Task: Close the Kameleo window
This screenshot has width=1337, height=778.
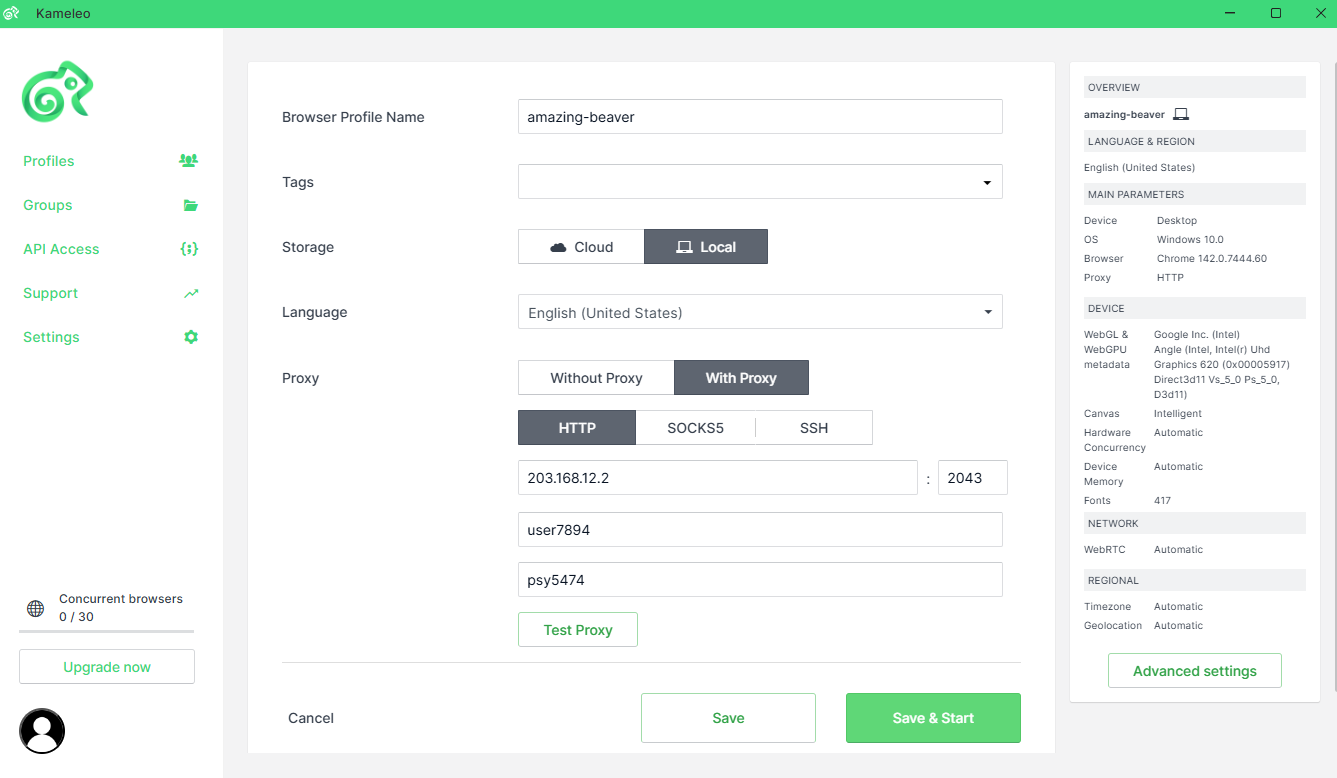Action: coord(1319,13)
